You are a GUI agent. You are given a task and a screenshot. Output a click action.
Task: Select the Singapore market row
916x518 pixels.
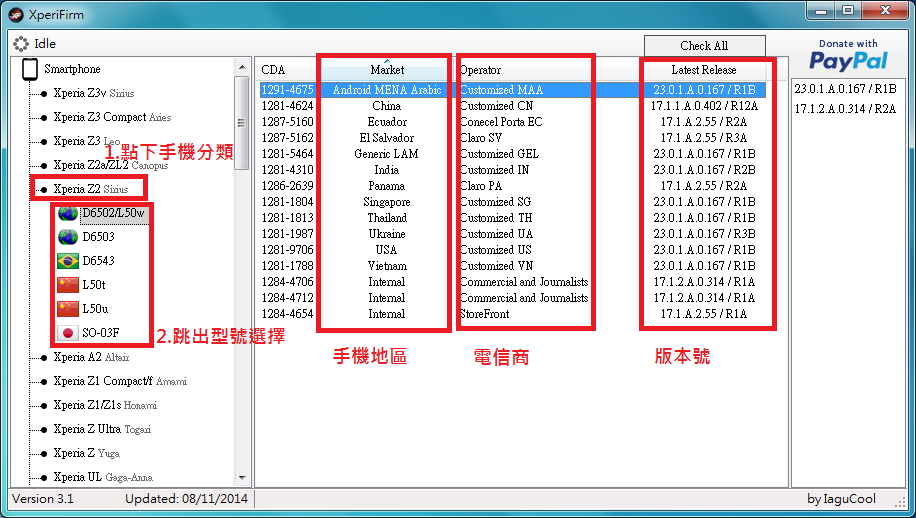(x=512, y=202)
